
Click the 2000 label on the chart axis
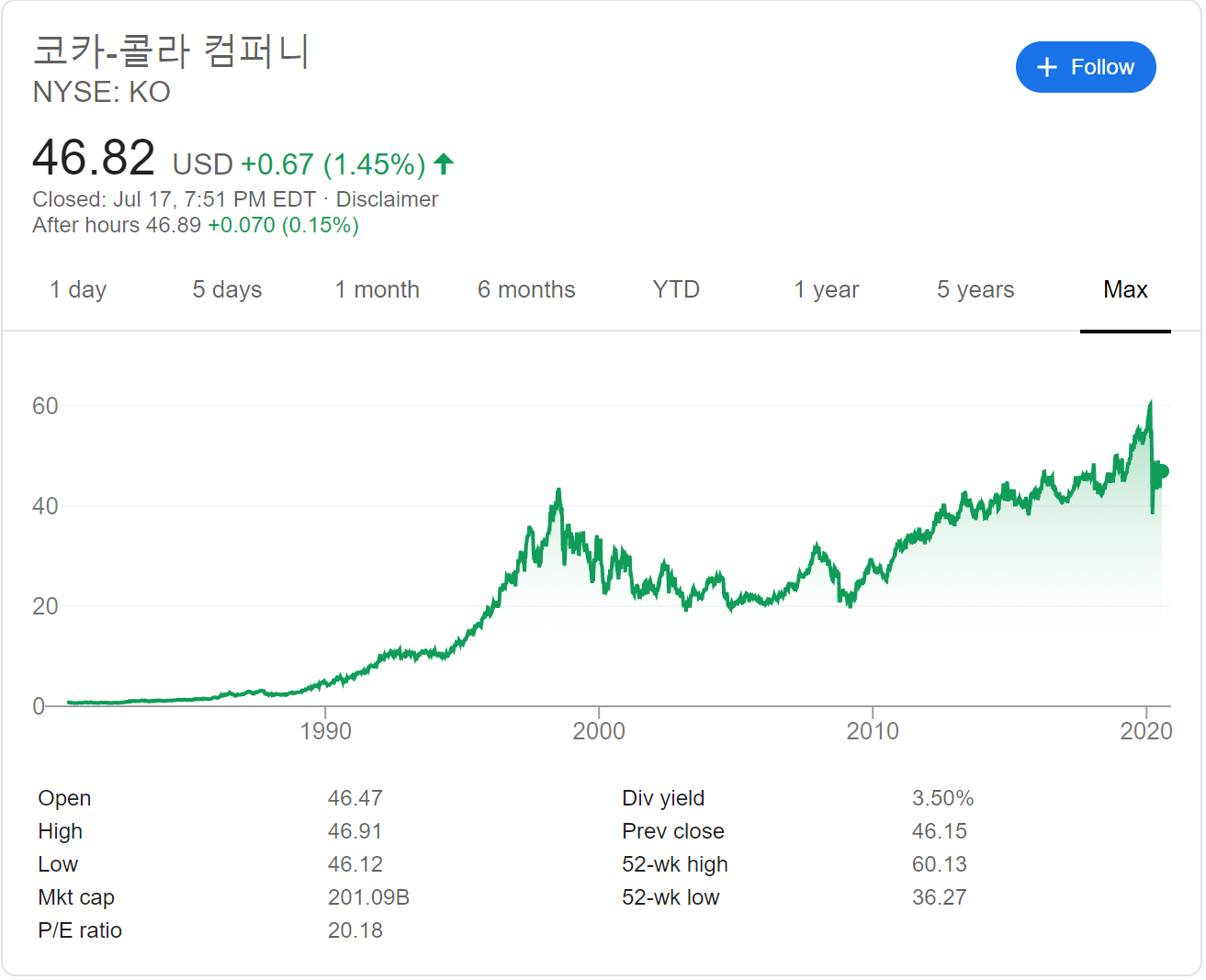(x=599, y=731)
